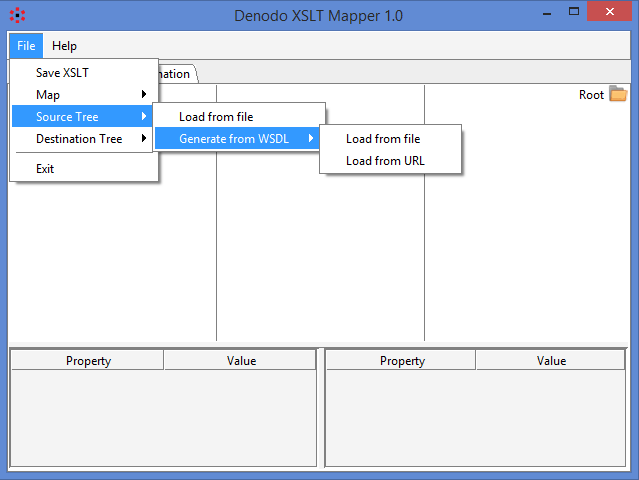The width and height of the screenshot is (639, 480).
Task: Open the Map submenu
Action: 84,95
